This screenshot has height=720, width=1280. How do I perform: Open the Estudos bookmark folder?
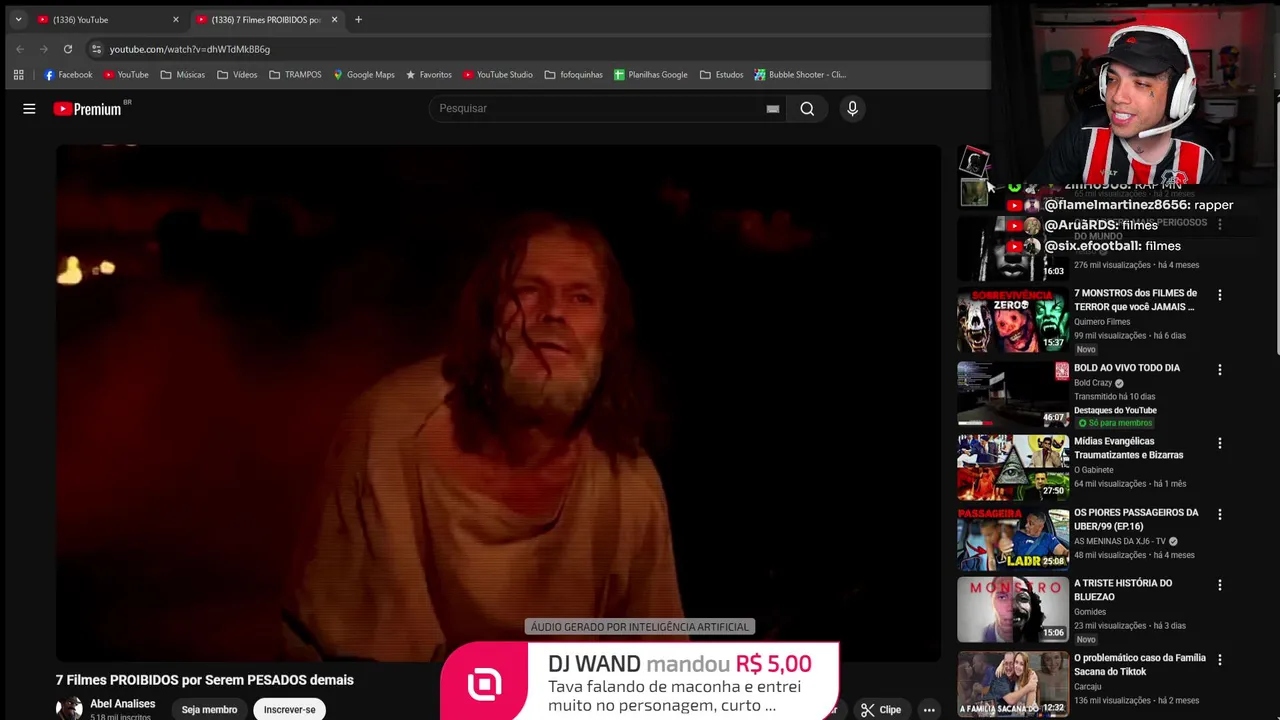click(721, 75)
